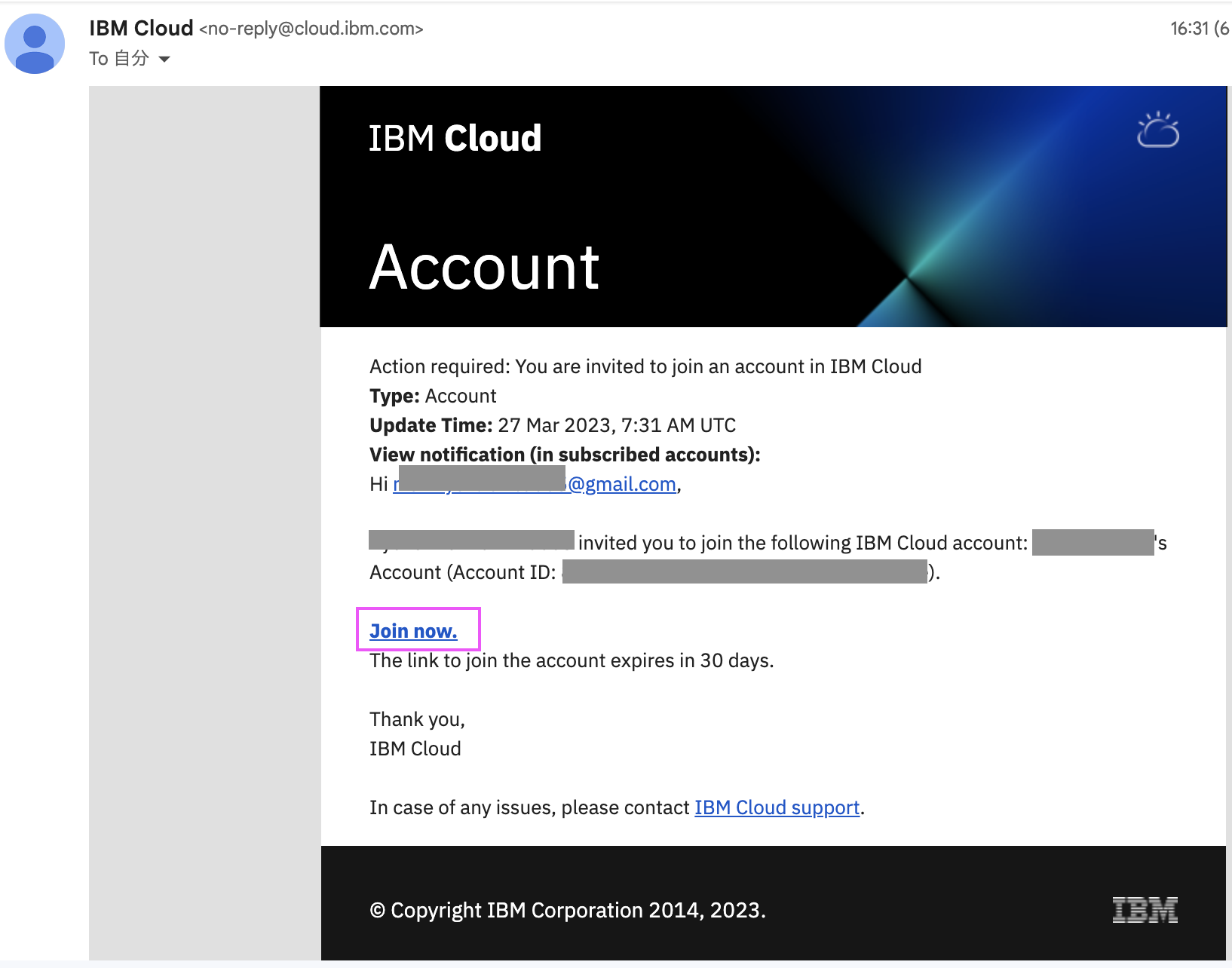Click the sender address no-reply@cloud.ibm.com
The width and height of the screenshot is (1232, 968).
(311, 29)
